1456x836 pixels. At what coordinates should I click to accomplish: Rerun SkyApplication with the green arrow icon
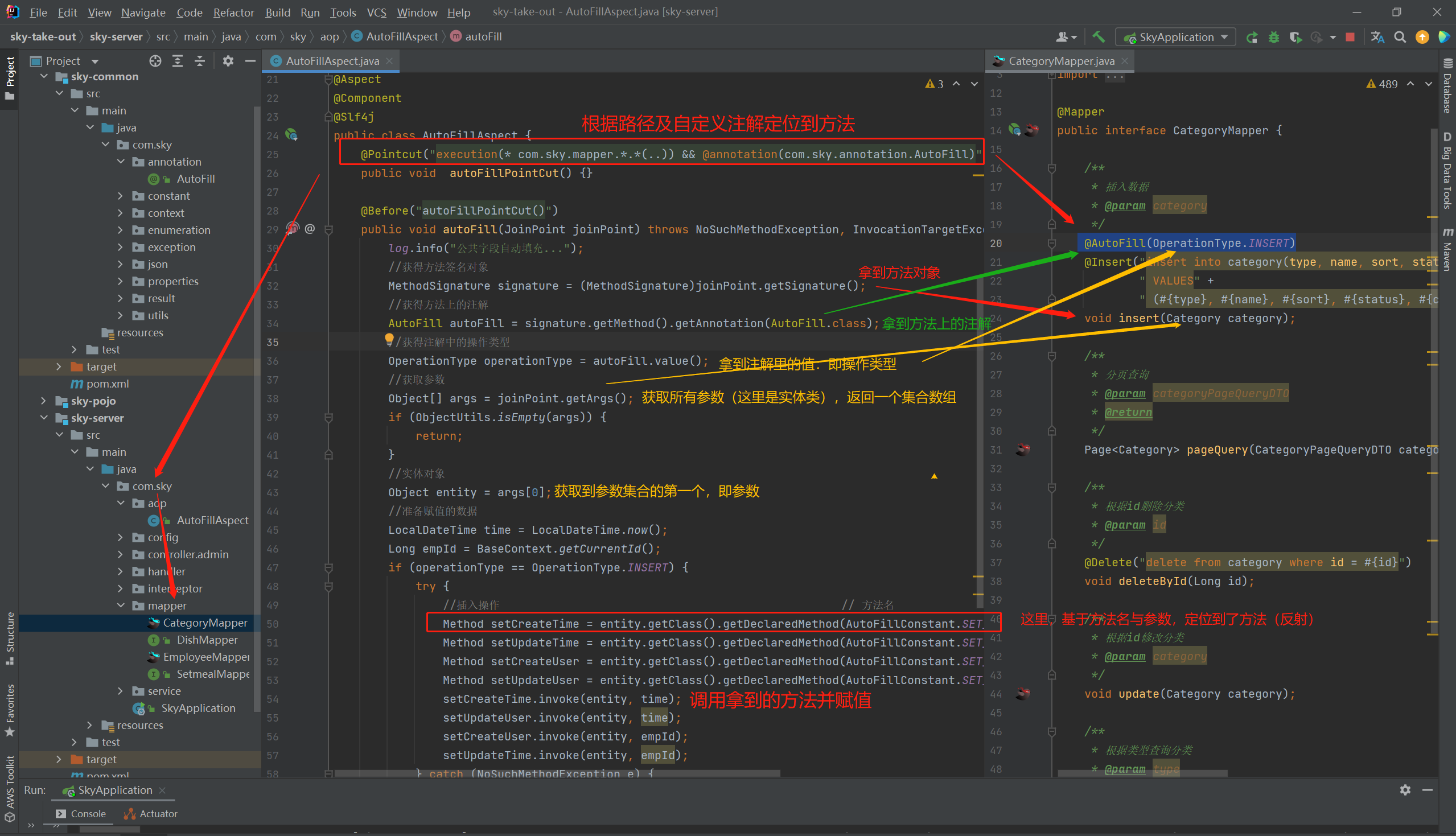click(x=1252, y=36)
